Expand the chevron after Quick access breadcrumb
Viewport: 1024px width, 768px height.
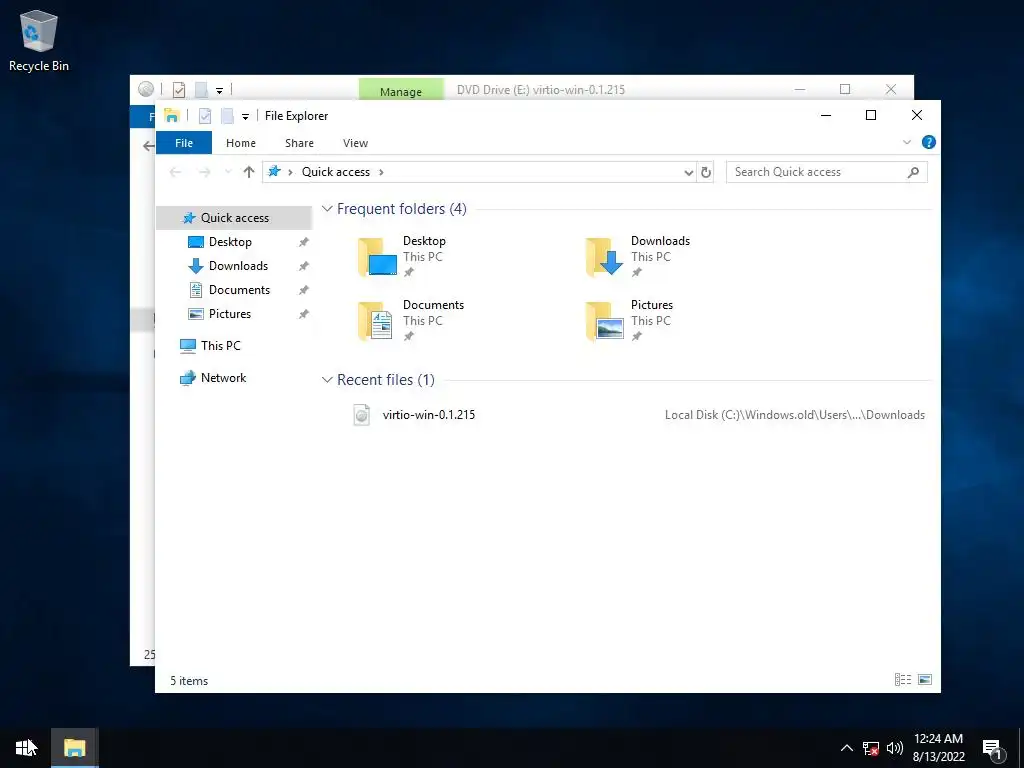pyautogui.click(x=381, y=172)
